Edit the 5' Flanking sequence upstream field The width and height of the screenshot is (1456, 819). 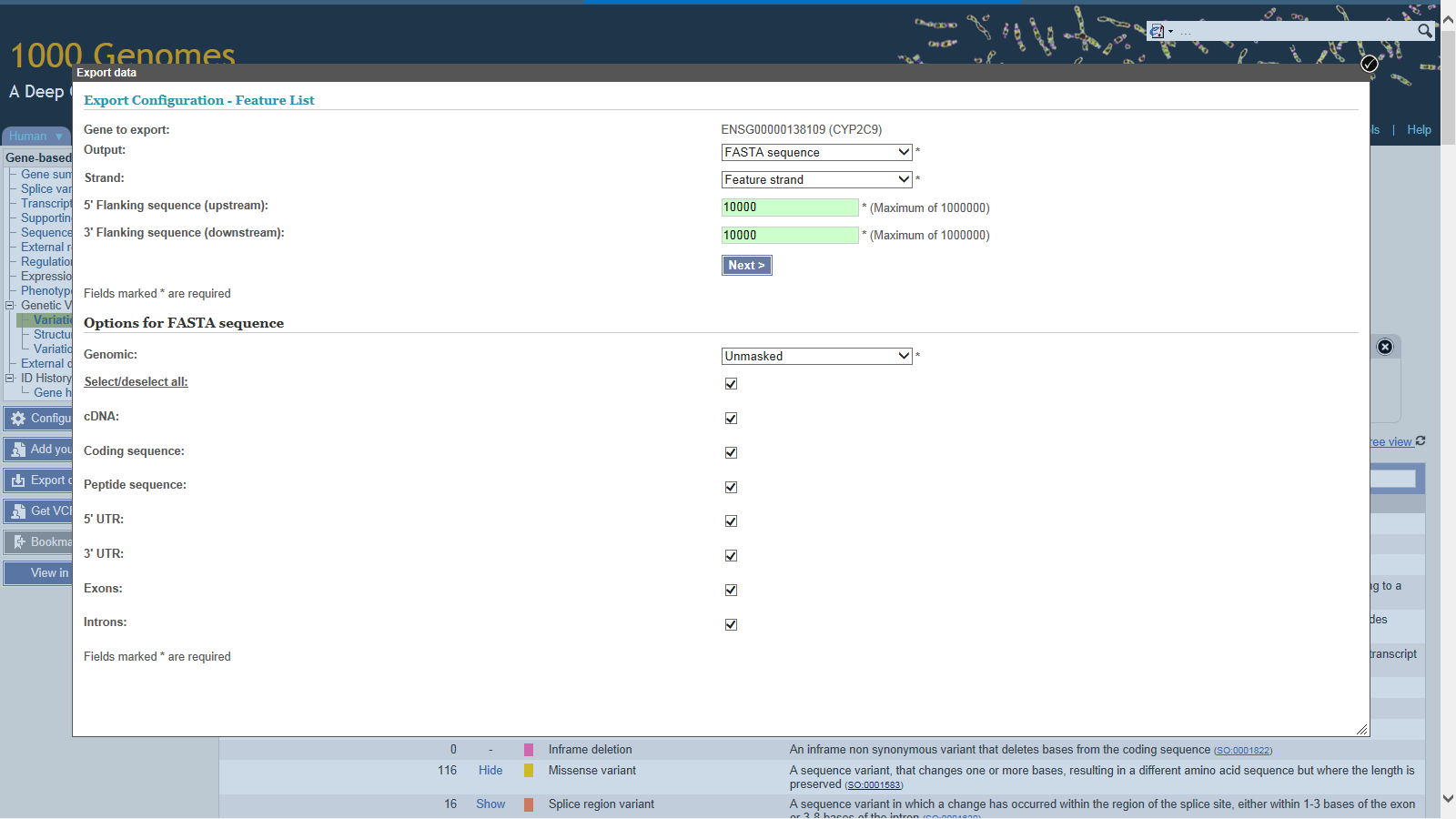tap(790, 207)
